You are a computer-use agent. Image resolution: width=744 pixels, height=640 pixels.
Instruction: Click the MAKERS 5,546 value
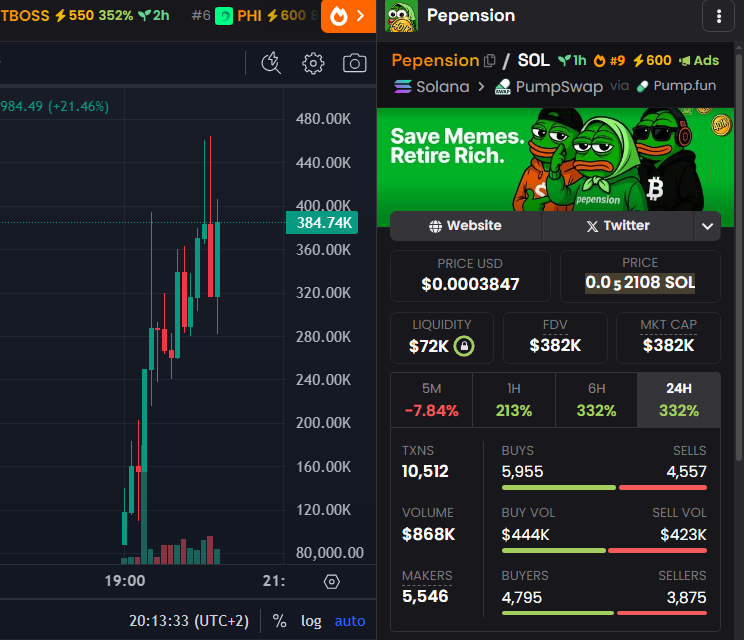coord(425,596)
